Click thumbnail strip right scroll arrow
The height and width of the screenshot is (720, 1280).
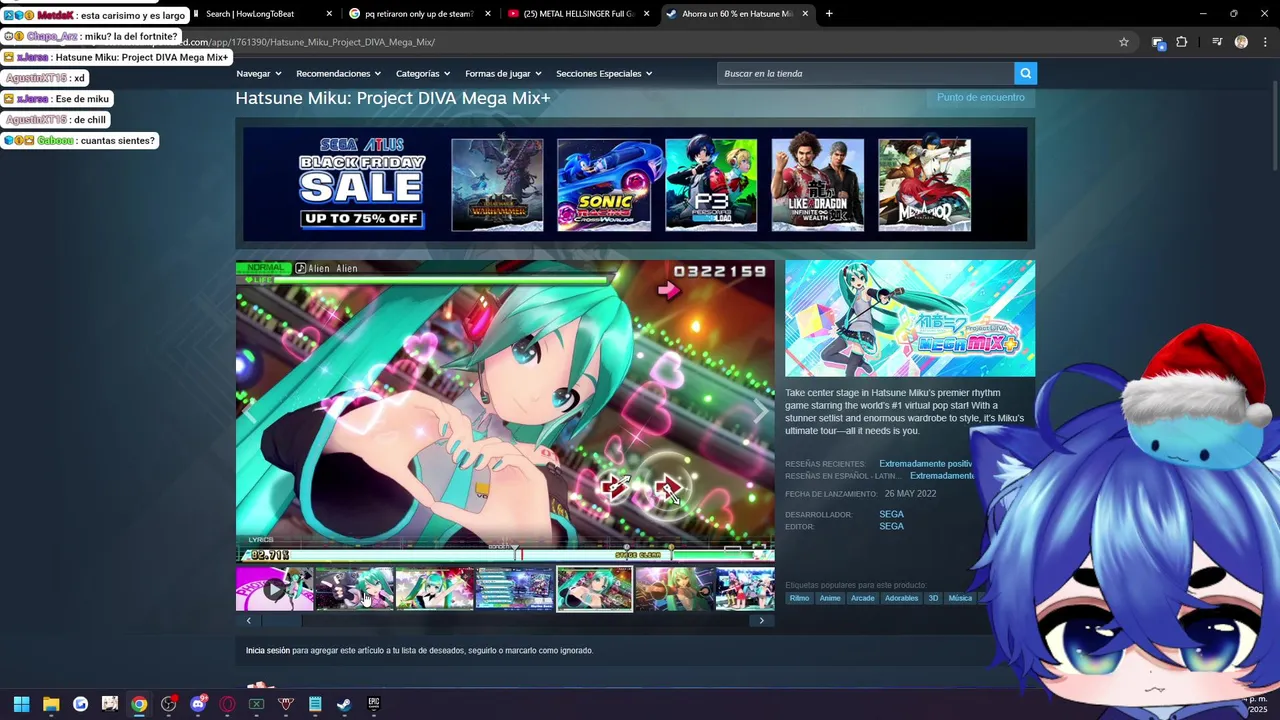(x=761, y=621)
